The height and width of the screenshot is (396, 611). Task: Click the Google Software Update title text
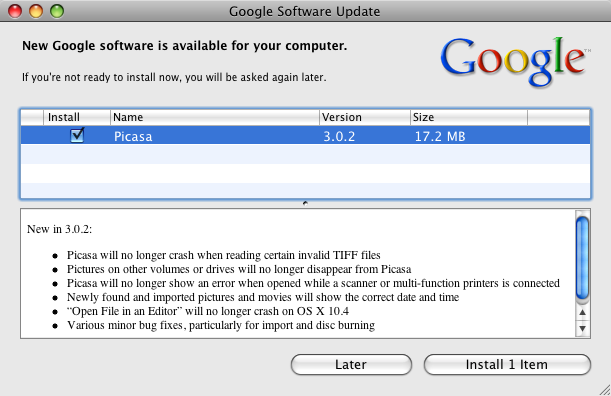(304, 11)
